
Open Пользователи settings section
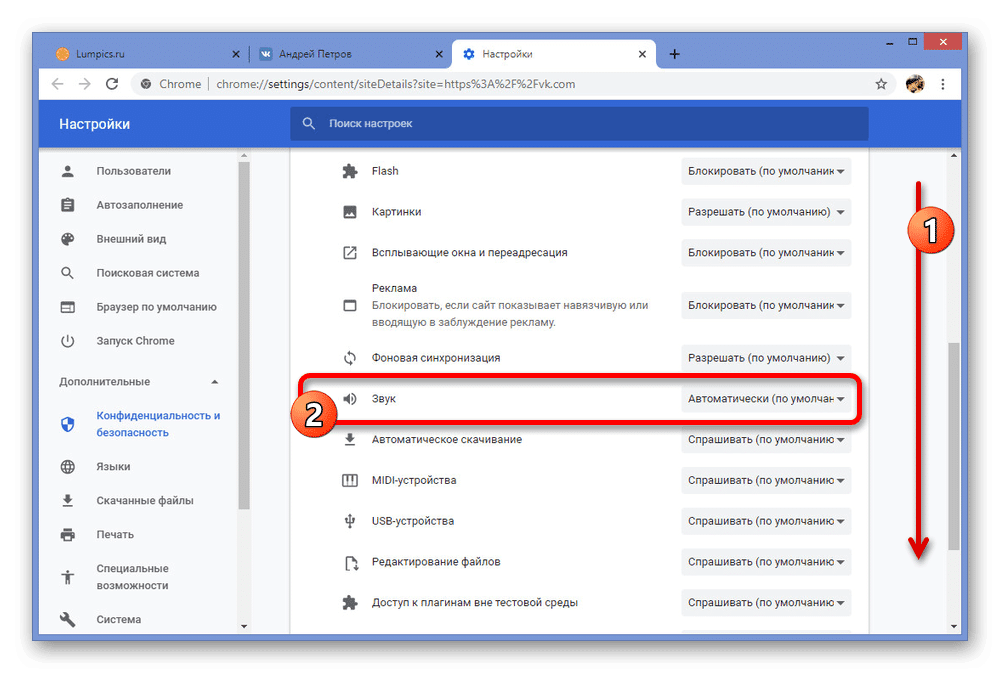pyautogui.click(x=134, y=171)
